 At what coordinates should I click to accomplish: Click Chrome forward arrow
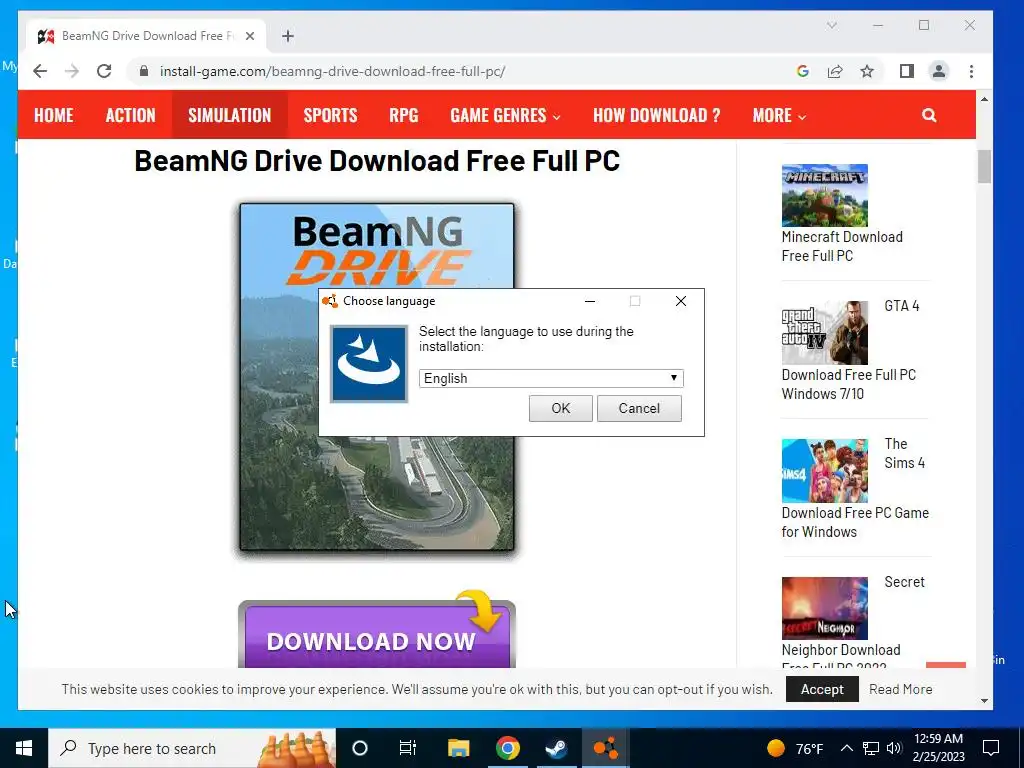[x=72, y=71]
